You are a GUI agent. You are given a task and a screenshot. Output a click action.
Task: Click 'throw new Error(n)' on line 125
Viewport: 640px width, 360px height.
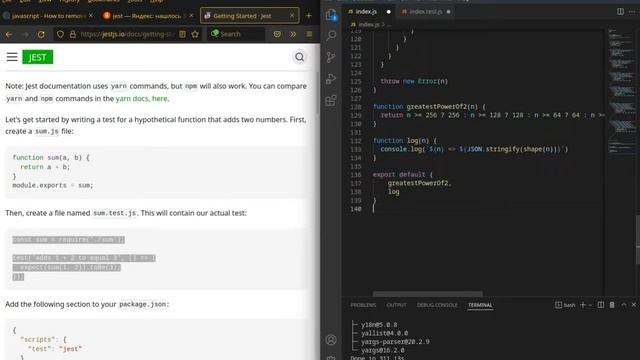click(414, 81)
